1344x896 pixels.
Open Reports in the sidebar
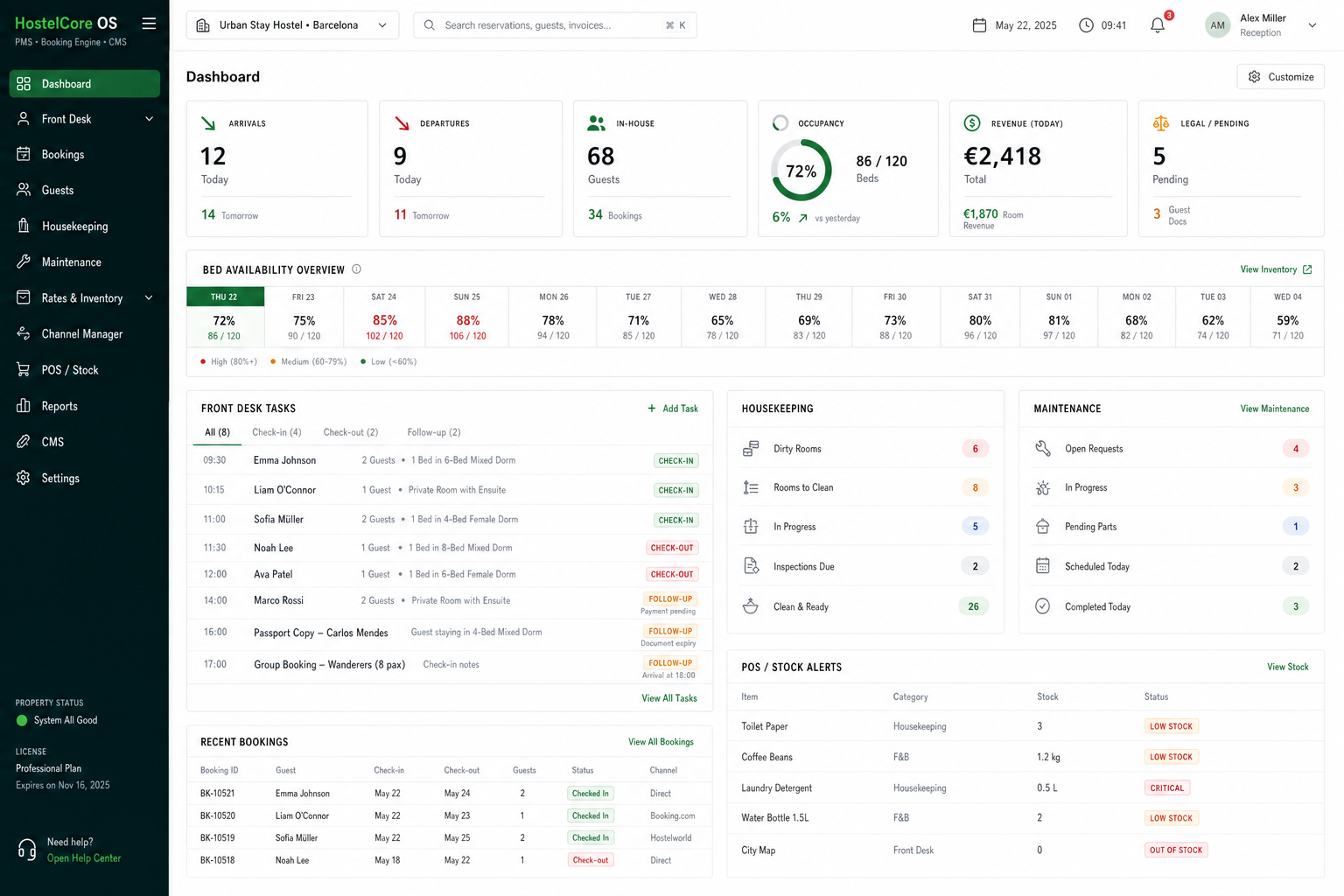tap(85, 406)
